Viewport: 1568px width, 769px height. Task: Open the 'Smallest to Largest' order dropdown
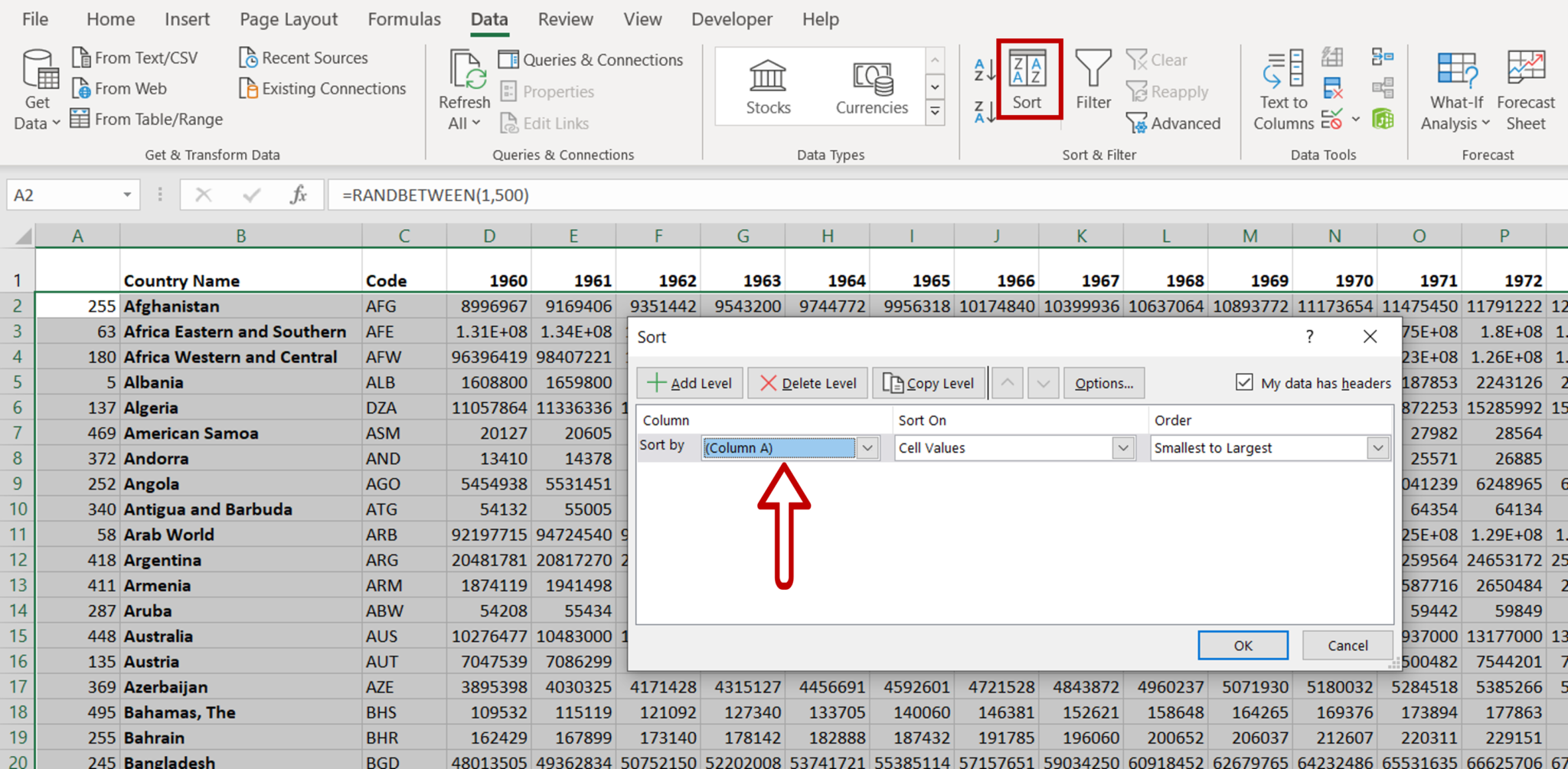[1377, 448]
